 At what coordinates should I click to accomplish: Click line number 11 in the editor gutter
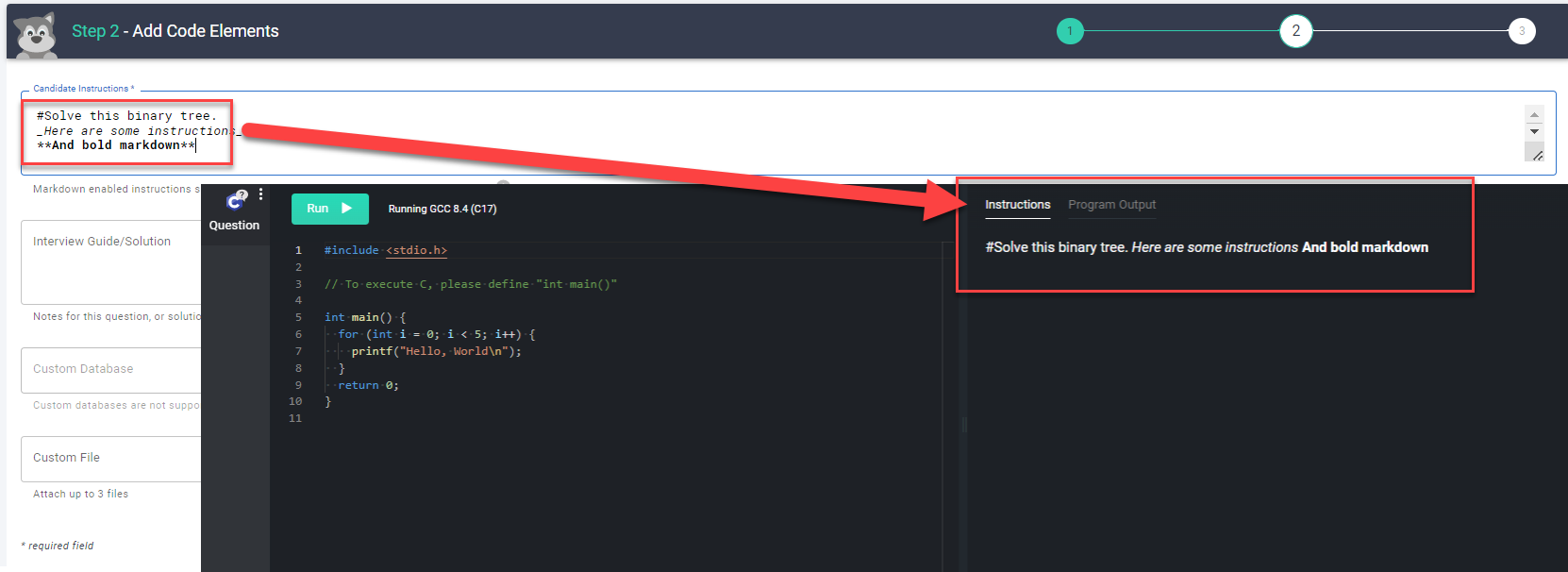click(x=295, y=418)
